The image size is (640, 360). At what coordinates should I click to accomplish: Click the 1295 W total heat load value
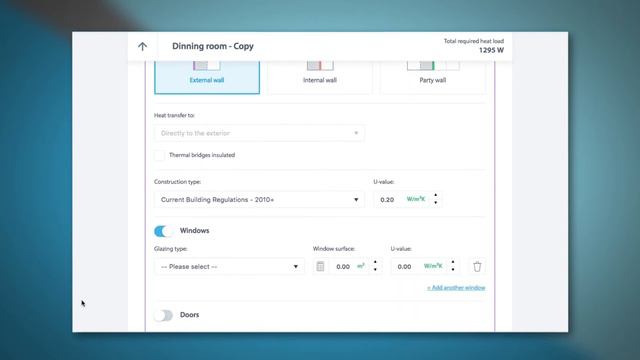click(x=491, y=50)
